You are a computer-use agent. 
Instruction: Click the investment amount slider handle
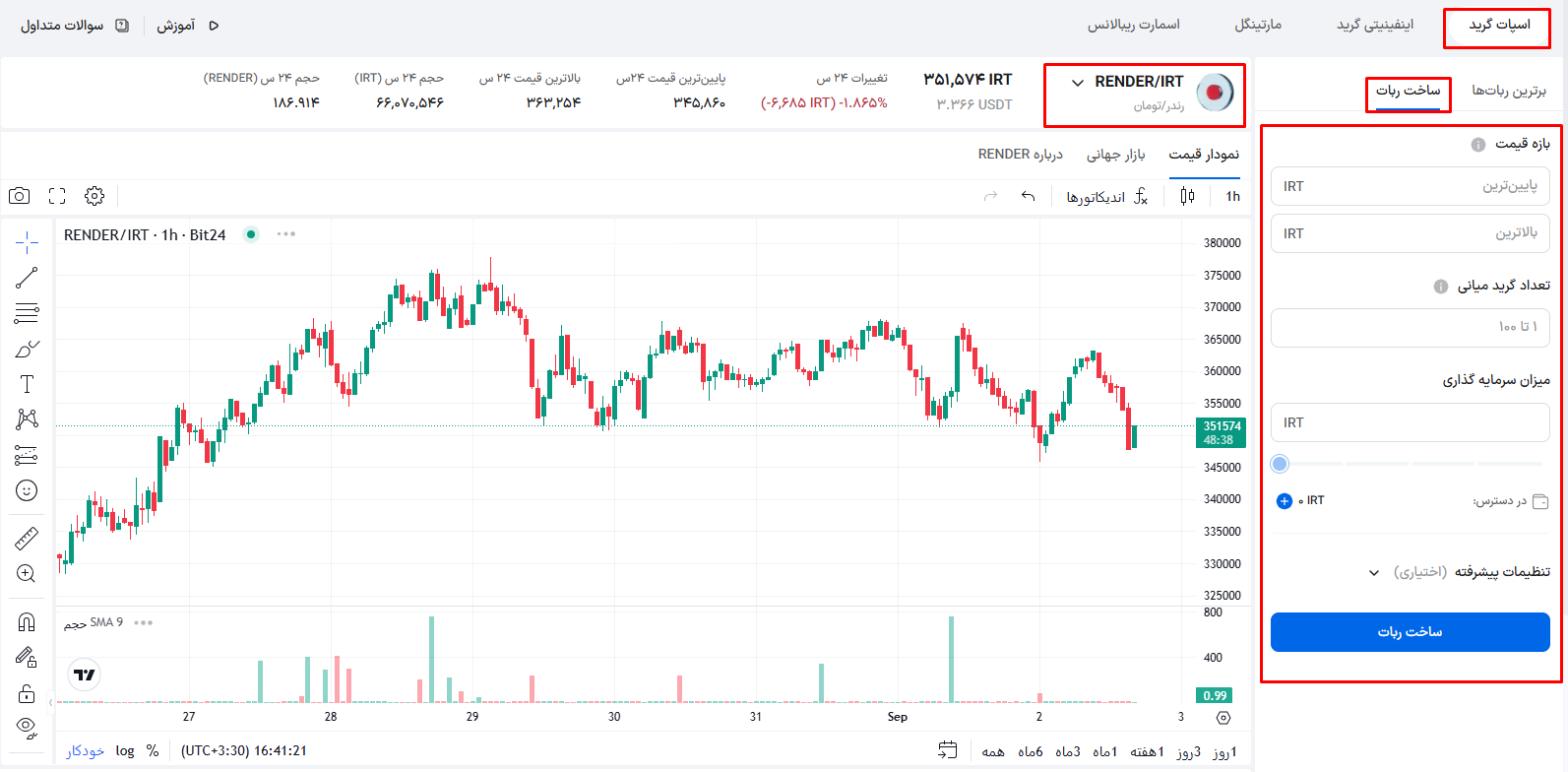point(1280,464)
